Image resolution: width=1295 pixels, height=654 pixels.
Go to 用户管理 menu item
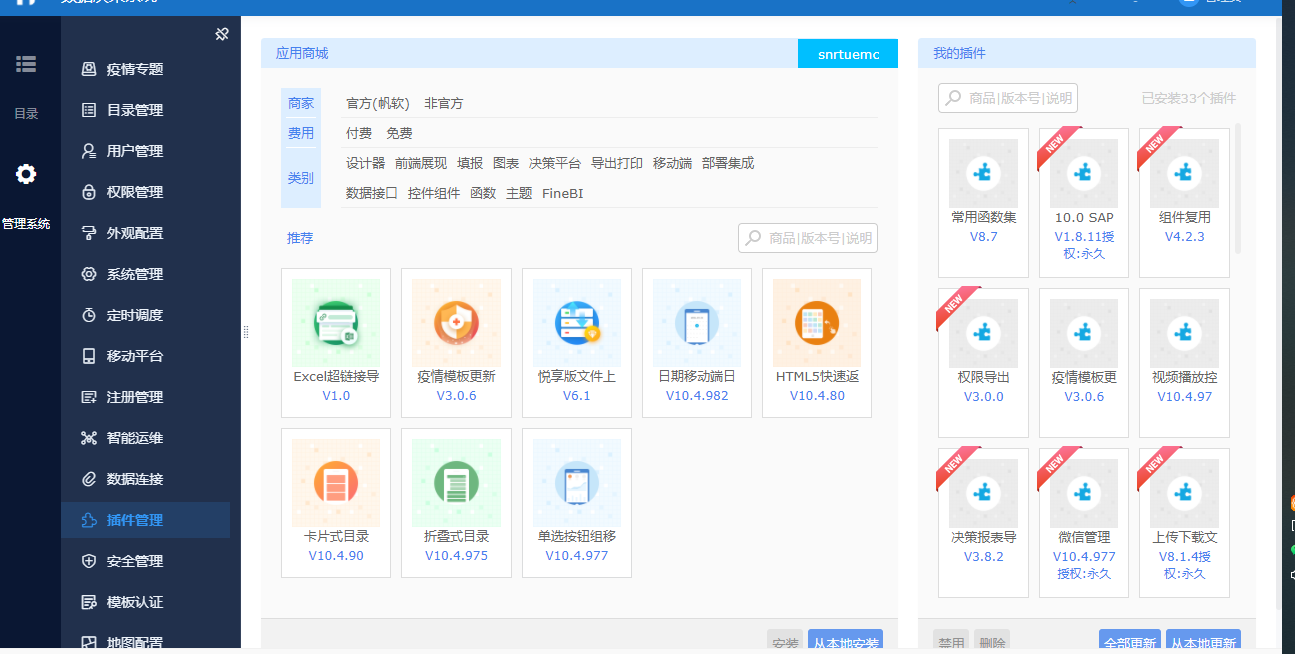coord(135,151)
